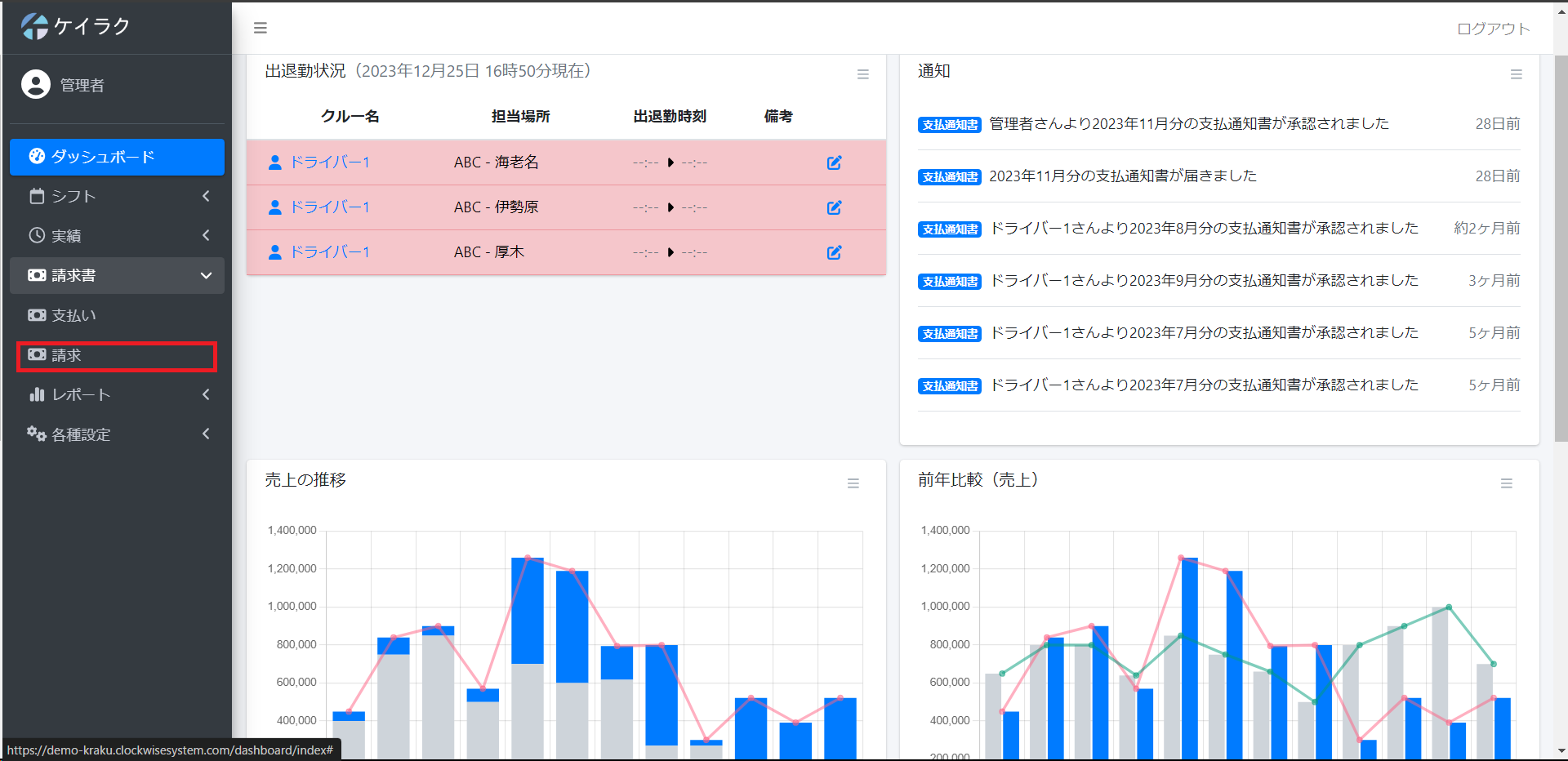The image size is (1568, 761).
Task: Edit the ABC - 厚木 attendance row
Action: (x=834, y=252)
